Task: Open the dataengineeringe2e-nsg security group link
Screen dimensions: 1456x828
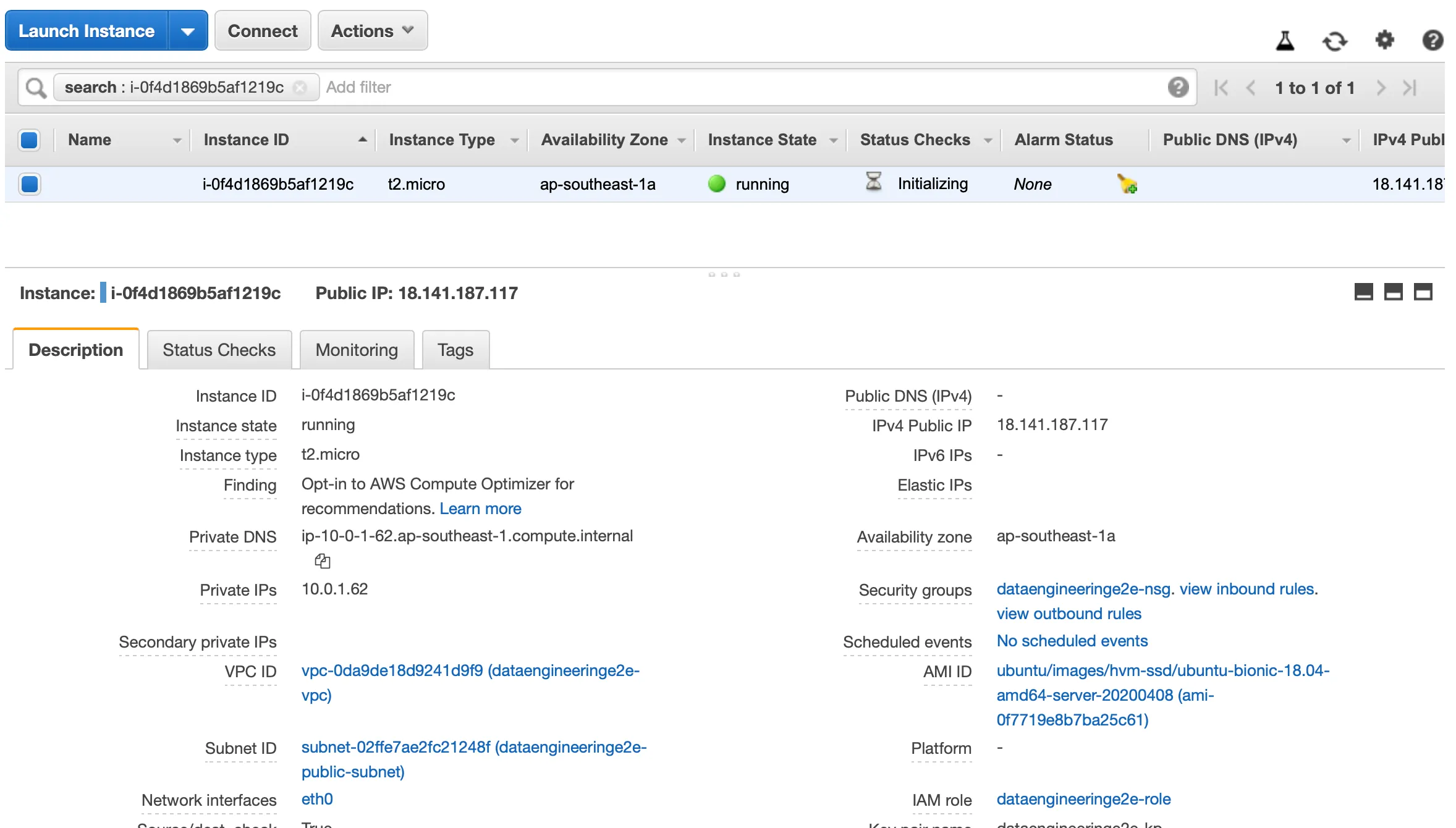Action: click(1083, 589)
